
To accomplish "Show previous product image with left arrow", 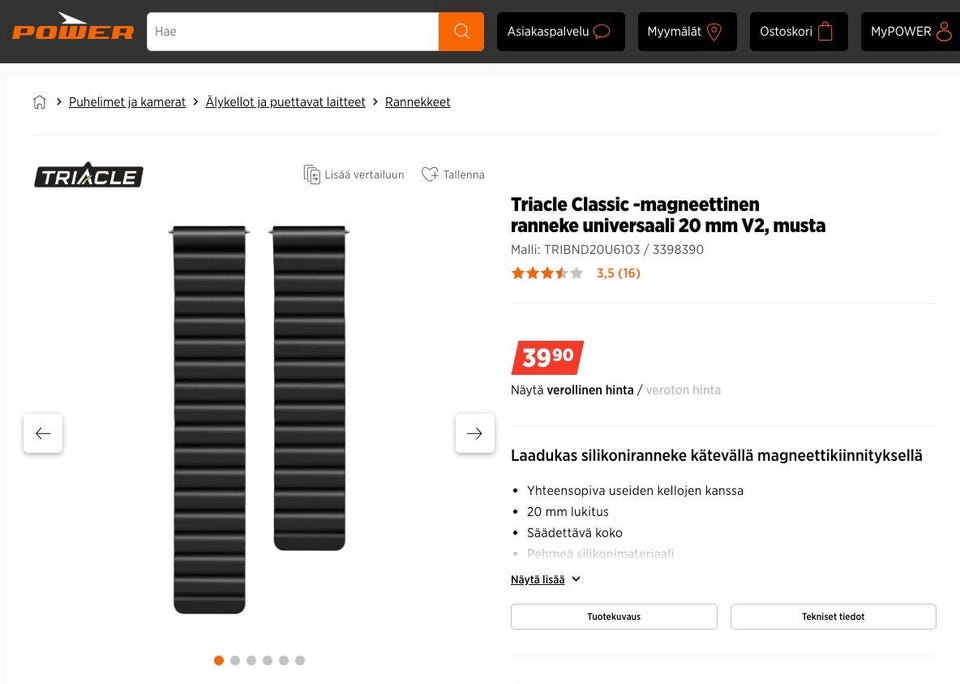I will (x=43, y=433).
